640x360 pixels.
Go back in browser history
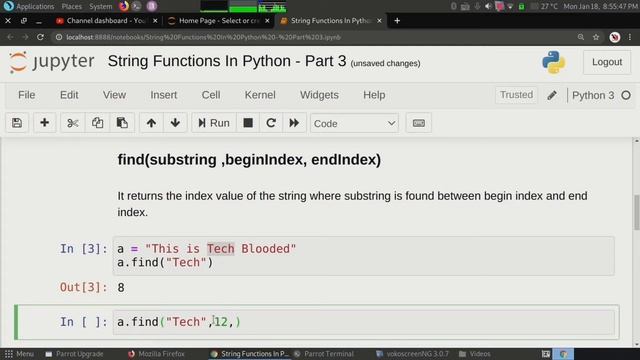[10, 37]
